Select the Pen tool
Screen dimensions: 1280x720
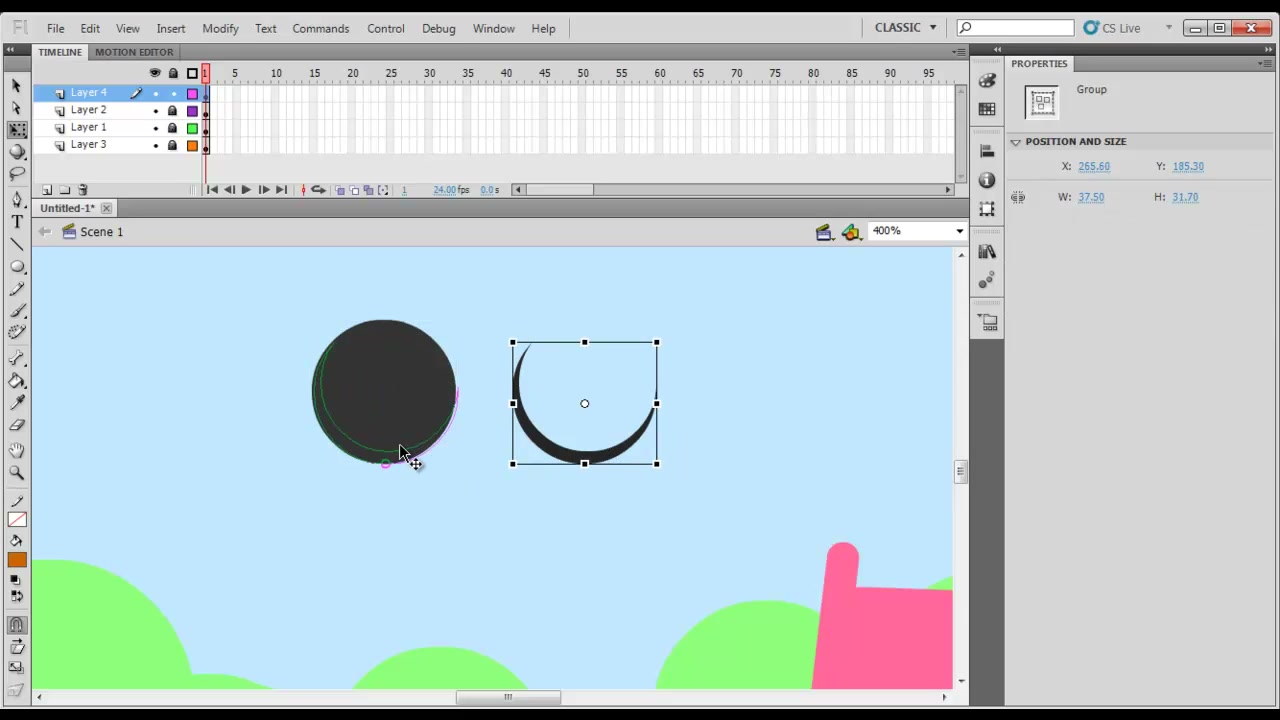17,199
